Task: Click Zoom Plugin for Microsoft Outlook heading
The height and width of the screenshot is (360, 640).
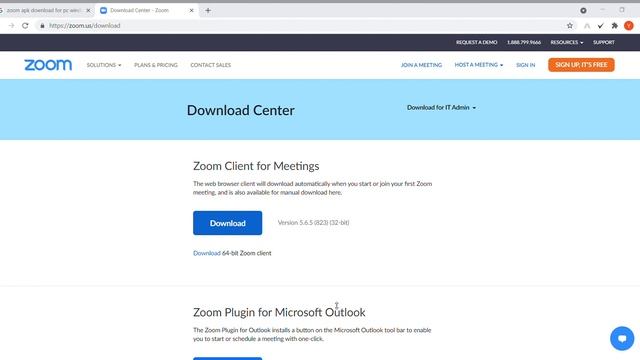Action: (279, 312)
